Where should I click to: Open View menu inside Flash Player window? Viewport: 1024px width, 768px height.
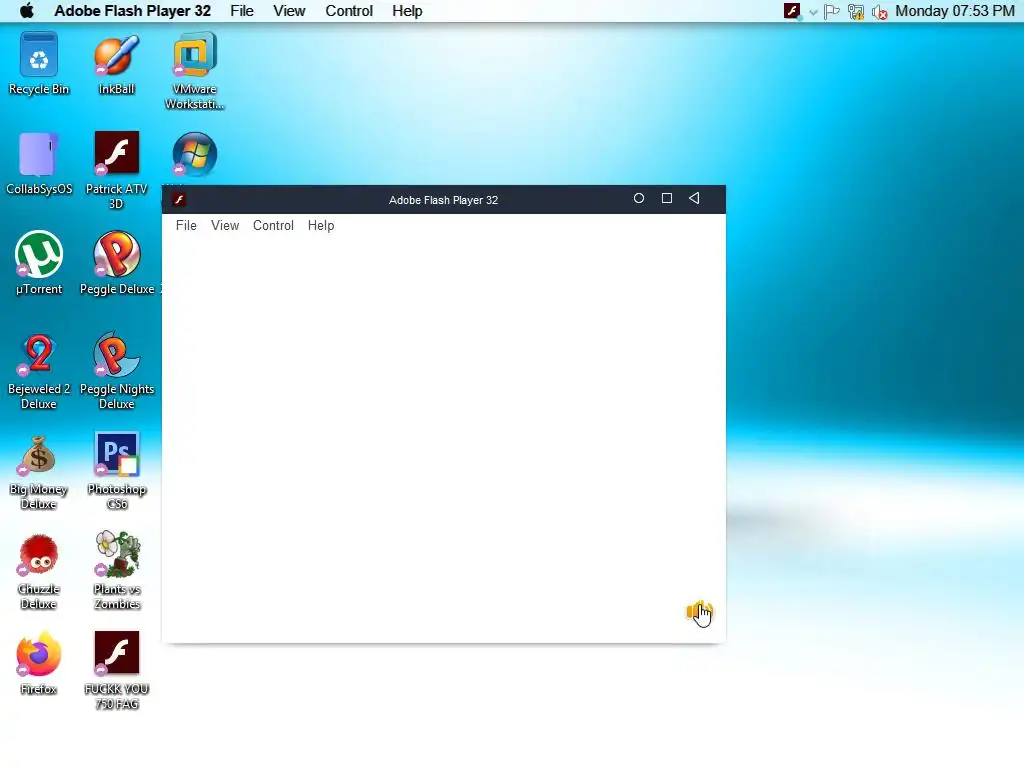pyautogui.click(x=225, y=225)
